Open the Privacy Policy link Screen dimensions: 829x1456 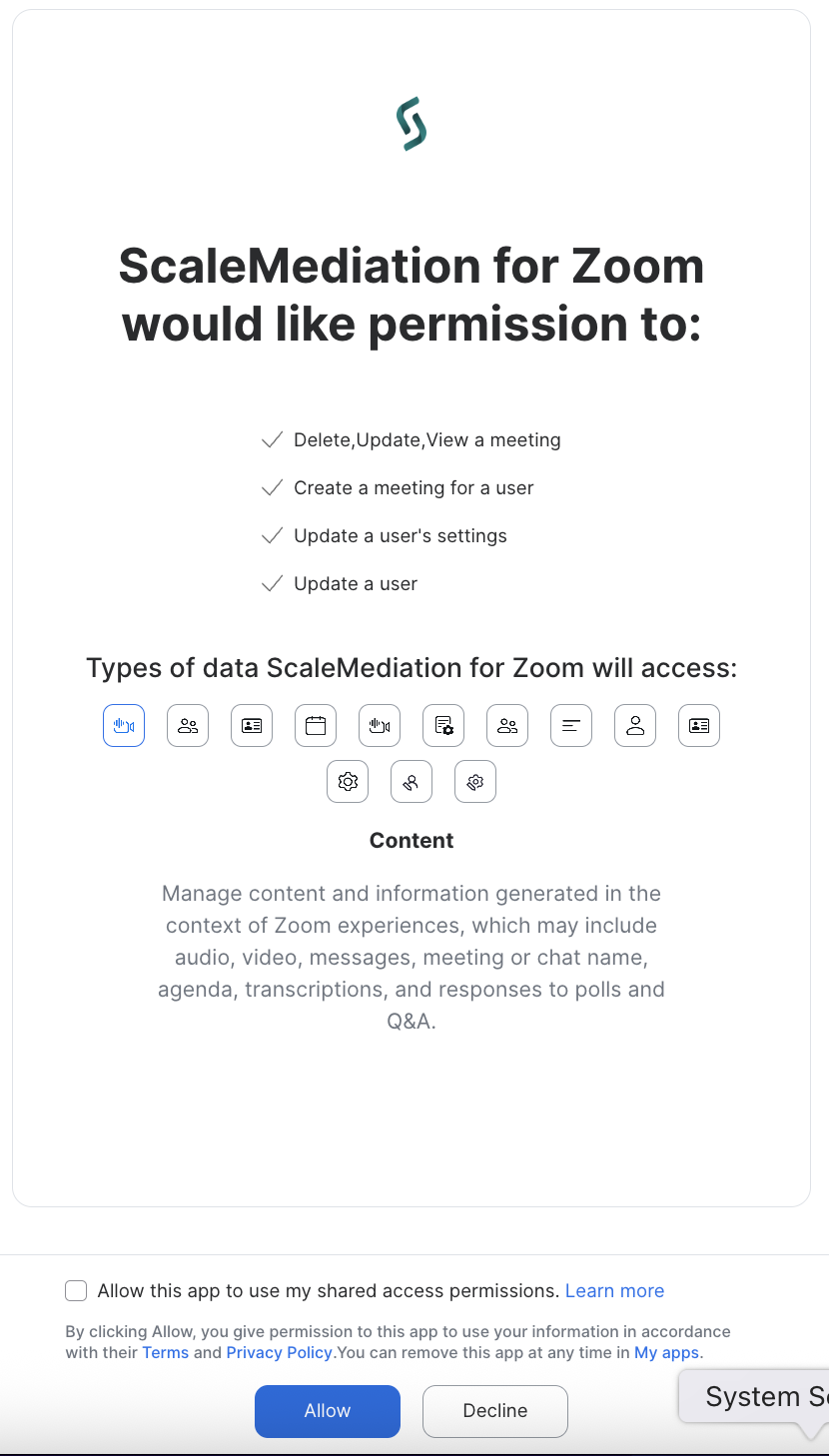(x=279, y=1353)
